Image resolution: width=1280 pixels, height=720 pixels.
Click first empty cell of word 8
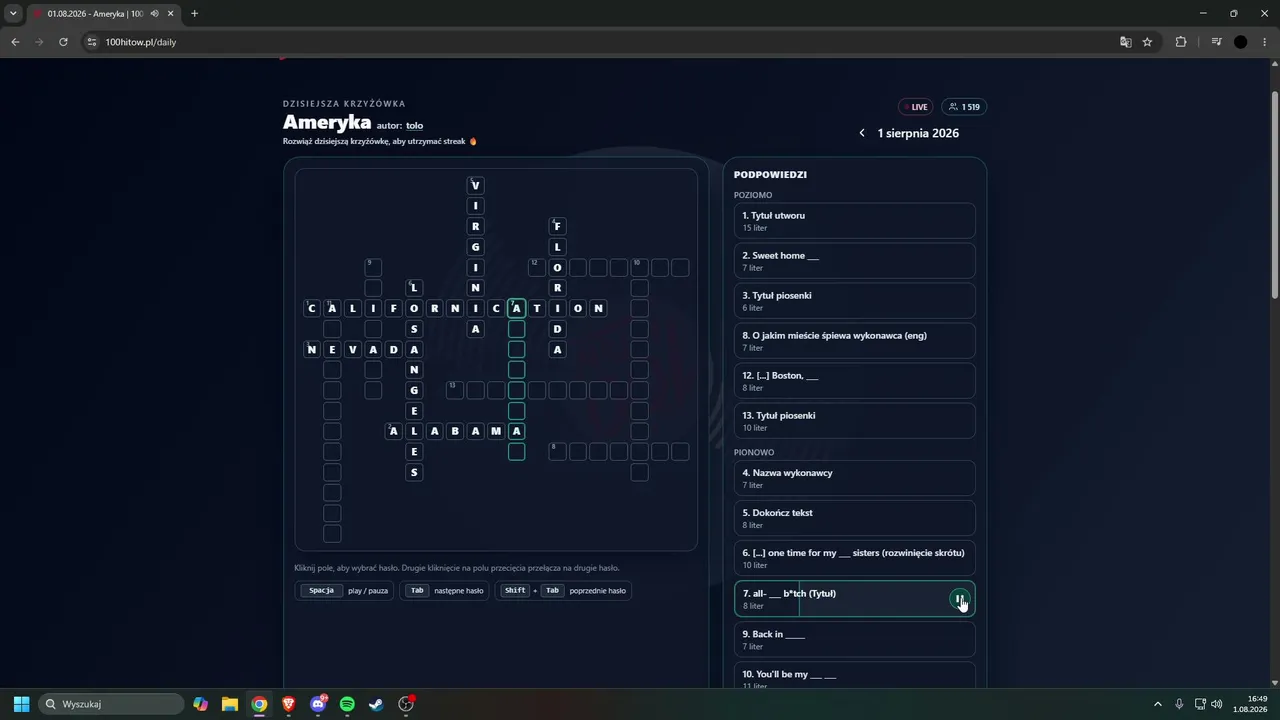tap(557, 452)
